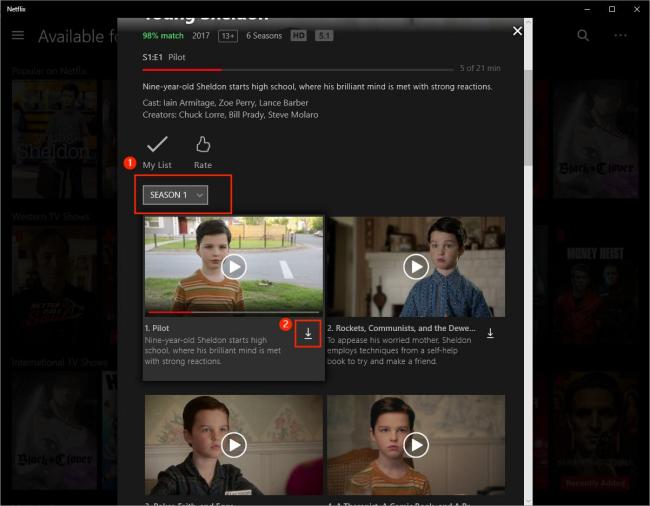Screen dimensions: 650x506
Task: Play the third episode thumbnail
Action: pos(234,445)
